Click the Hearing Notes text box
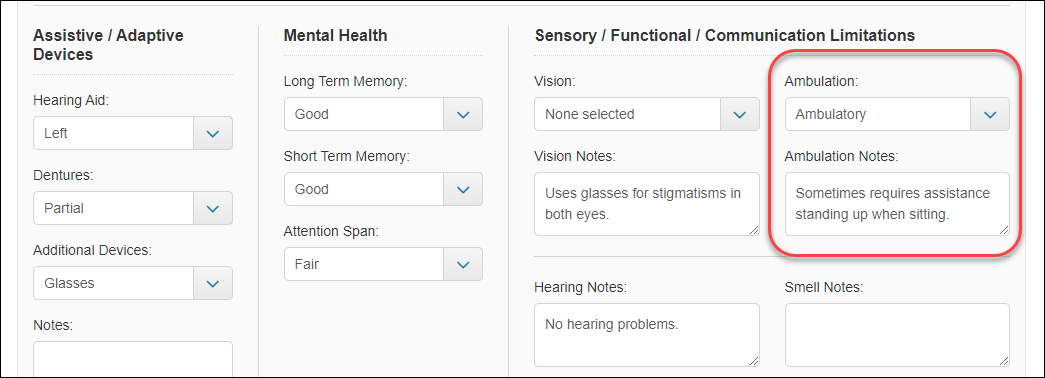 [x=646, y=335]
